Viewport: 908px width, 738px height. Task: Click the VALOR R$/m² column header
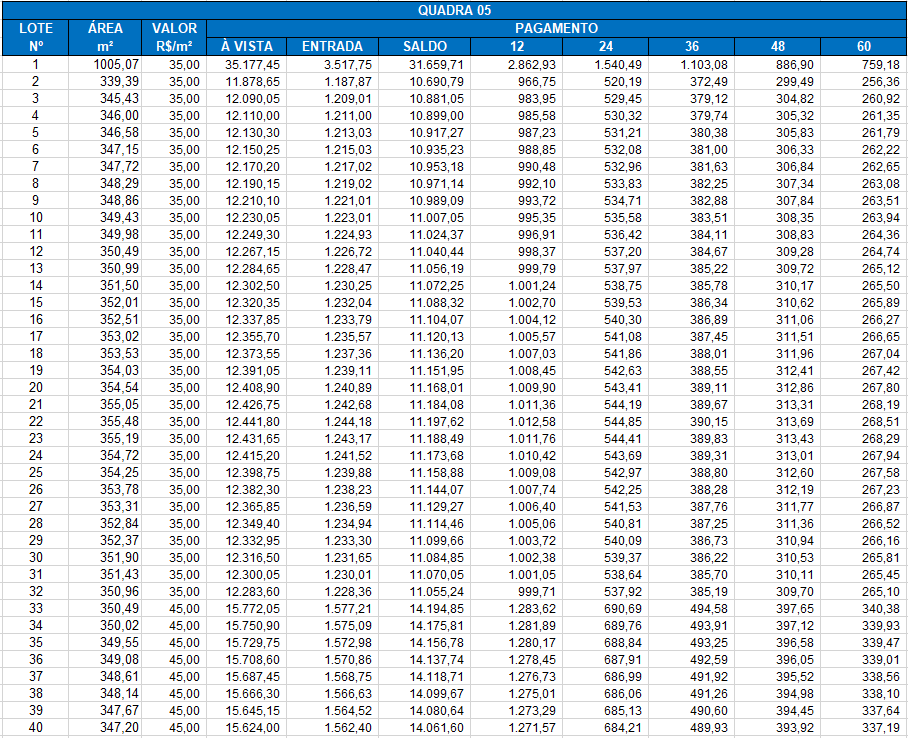(x=175, y=37)
